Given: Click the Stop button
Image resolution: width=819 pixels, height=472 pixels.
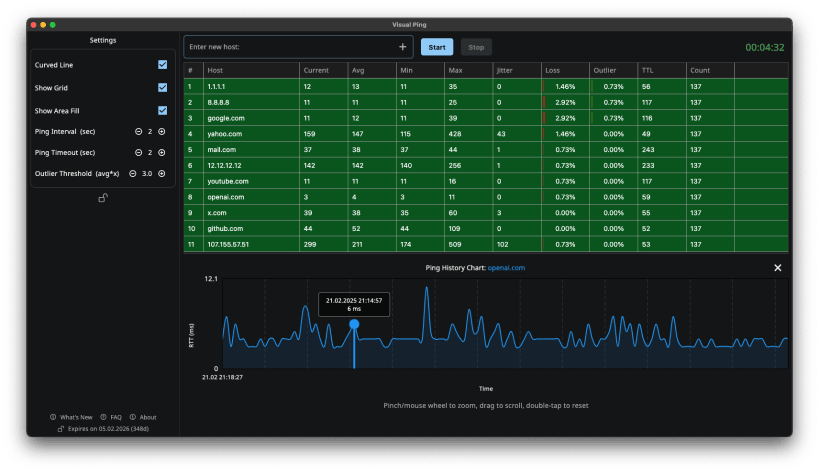Looking at the screenshot, I should (x=476, y=47).
